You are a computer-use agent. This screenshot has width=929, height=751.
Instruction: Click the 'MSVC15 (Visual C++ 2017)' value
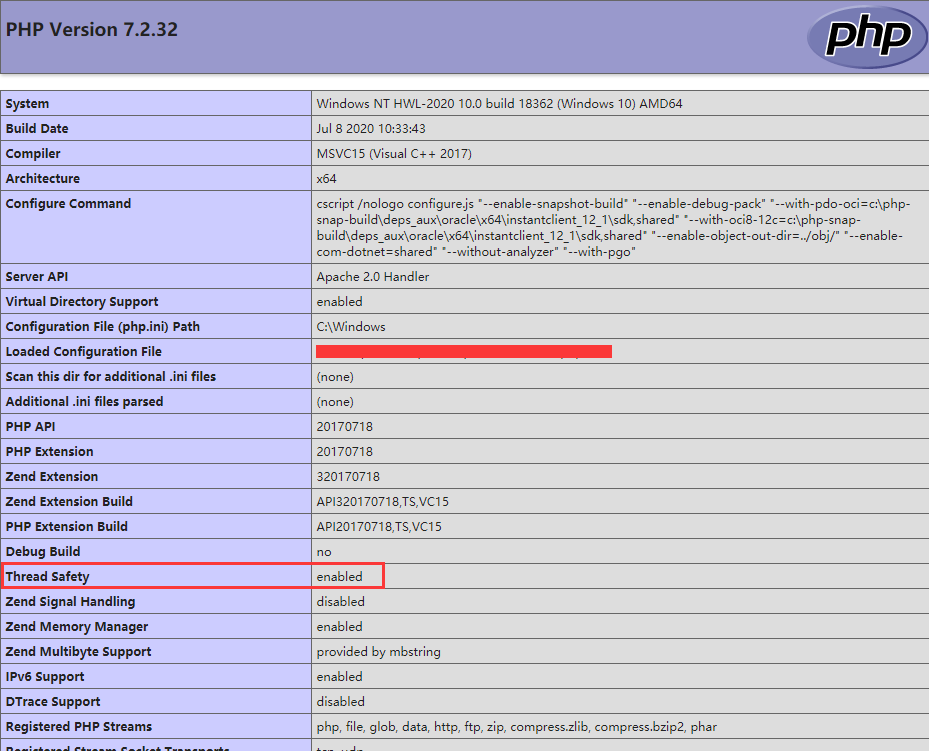394,153
